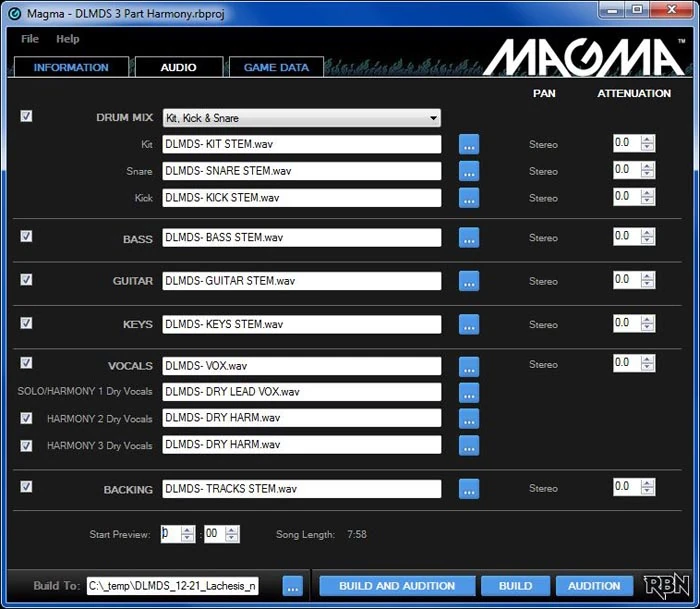
Task: Browse for Solo/Harmony 1 dry vocals file
Action: (469, 392)
